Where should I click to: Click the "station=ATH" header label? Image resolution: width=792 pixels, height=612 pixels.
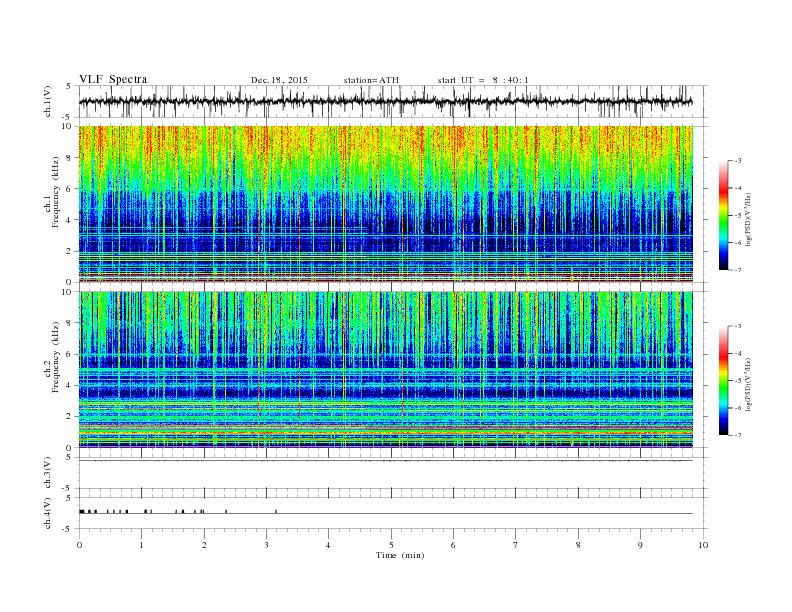[371, 80]
